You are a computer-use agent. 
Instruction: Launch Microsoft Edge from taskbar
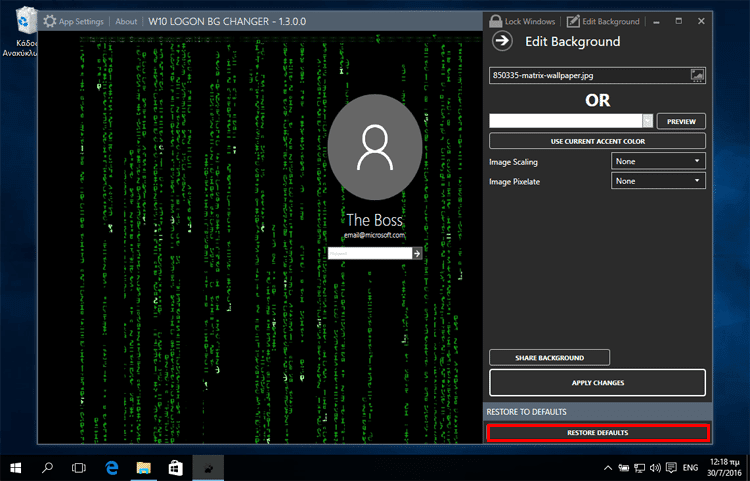111,468
